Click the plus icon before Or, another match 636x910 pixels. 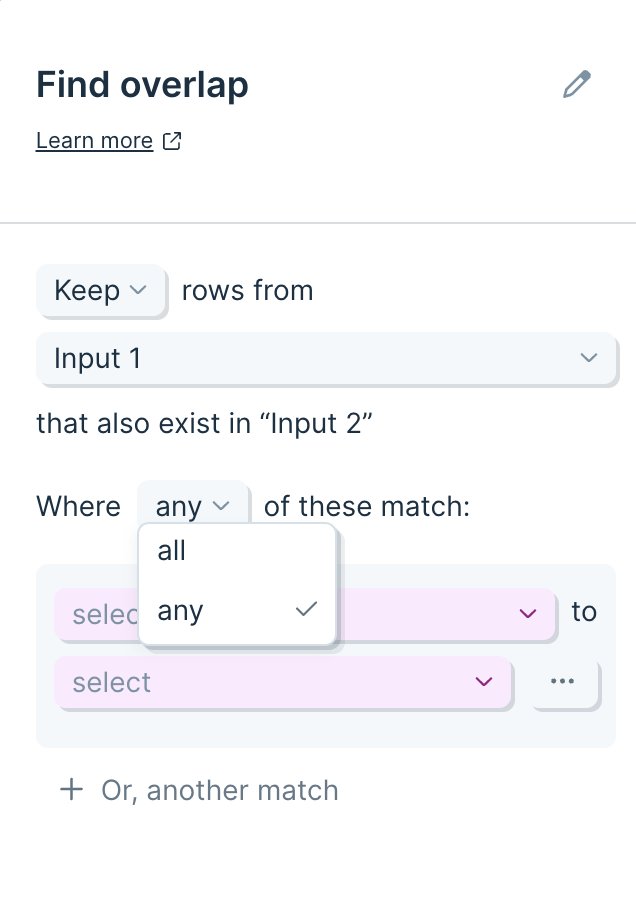71,789
